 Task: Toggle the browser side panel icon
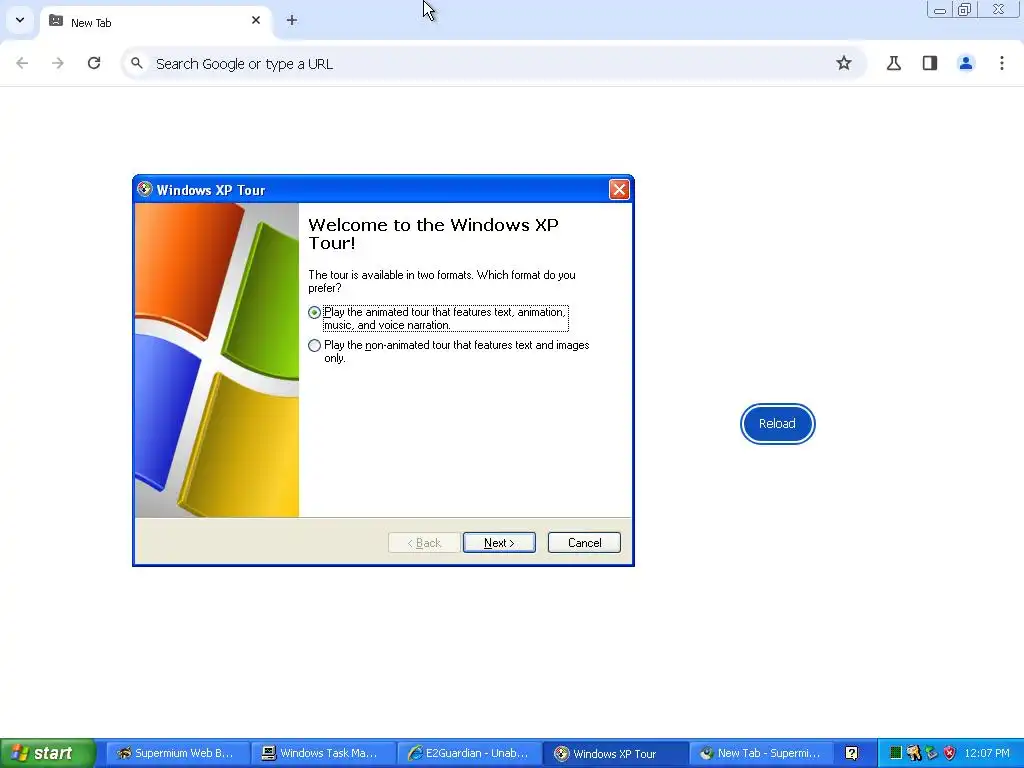tap(930, 63)
